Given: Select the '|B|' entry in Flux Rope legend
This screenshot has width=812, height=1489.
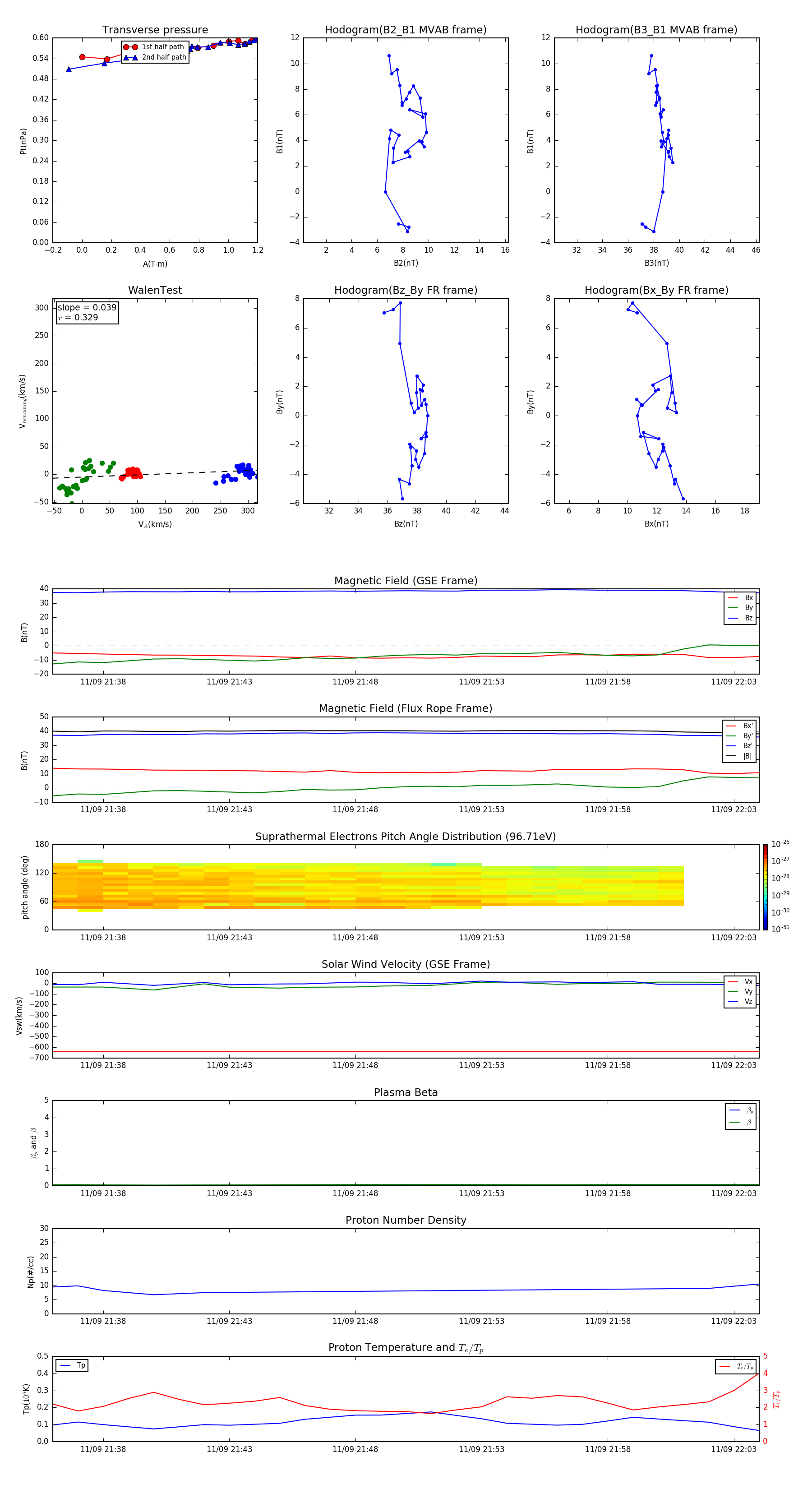Looking at the screenshot, I should (x=740, y=756).
